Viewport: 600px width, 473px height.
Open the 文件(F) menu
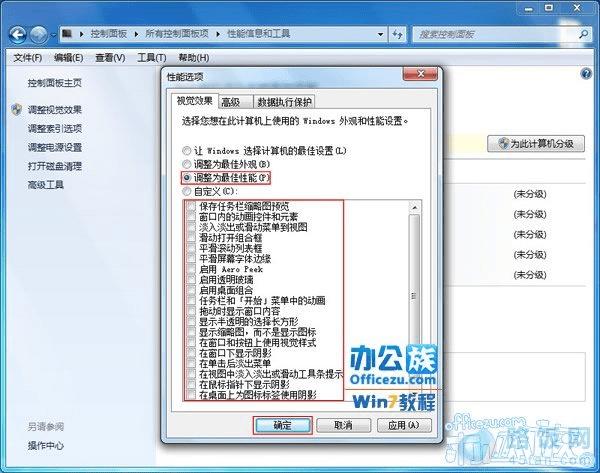28,58
